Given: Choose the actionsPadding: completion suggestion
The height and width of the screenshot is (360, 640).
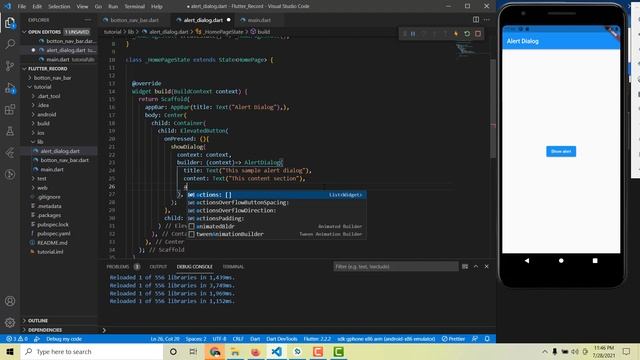Looking at the screenshot, I should click(276, 218).
